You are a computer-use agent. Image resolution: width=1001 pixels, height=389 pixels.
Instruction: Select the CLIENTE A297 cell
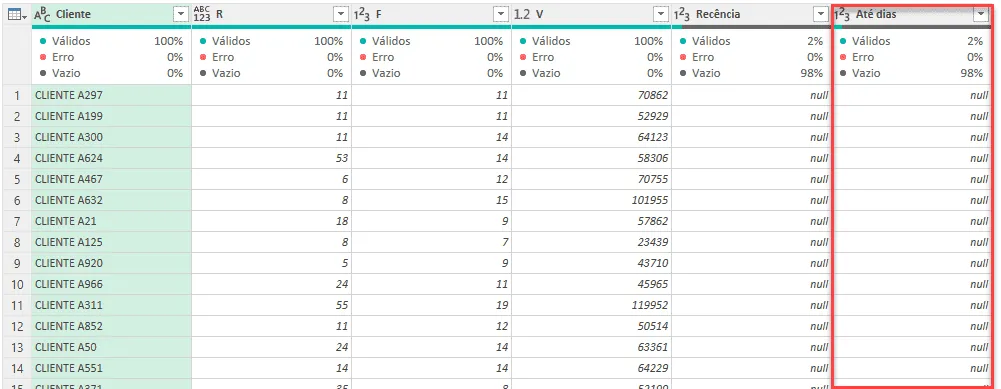coord(111,95)
